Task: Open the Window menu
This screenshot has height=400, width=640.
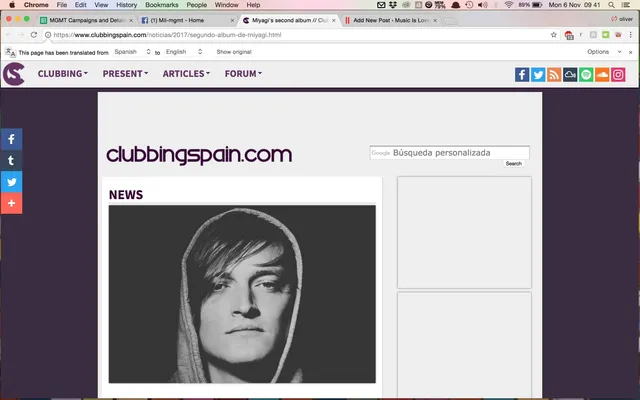Action: pos(227,5)
